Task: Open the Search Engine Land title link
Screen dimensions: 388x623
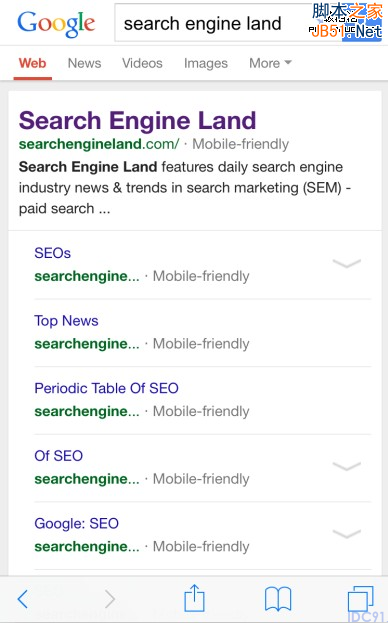Action: point(137,120)
